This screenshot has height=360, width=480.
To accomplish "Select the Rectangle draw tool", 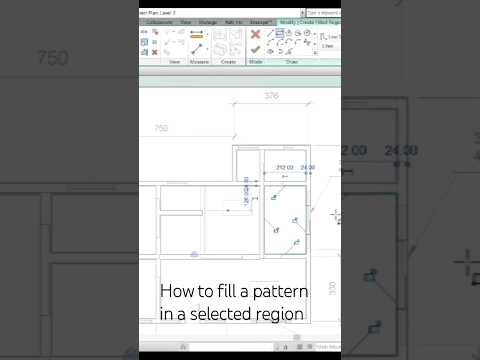I will (x=280, y=33).
